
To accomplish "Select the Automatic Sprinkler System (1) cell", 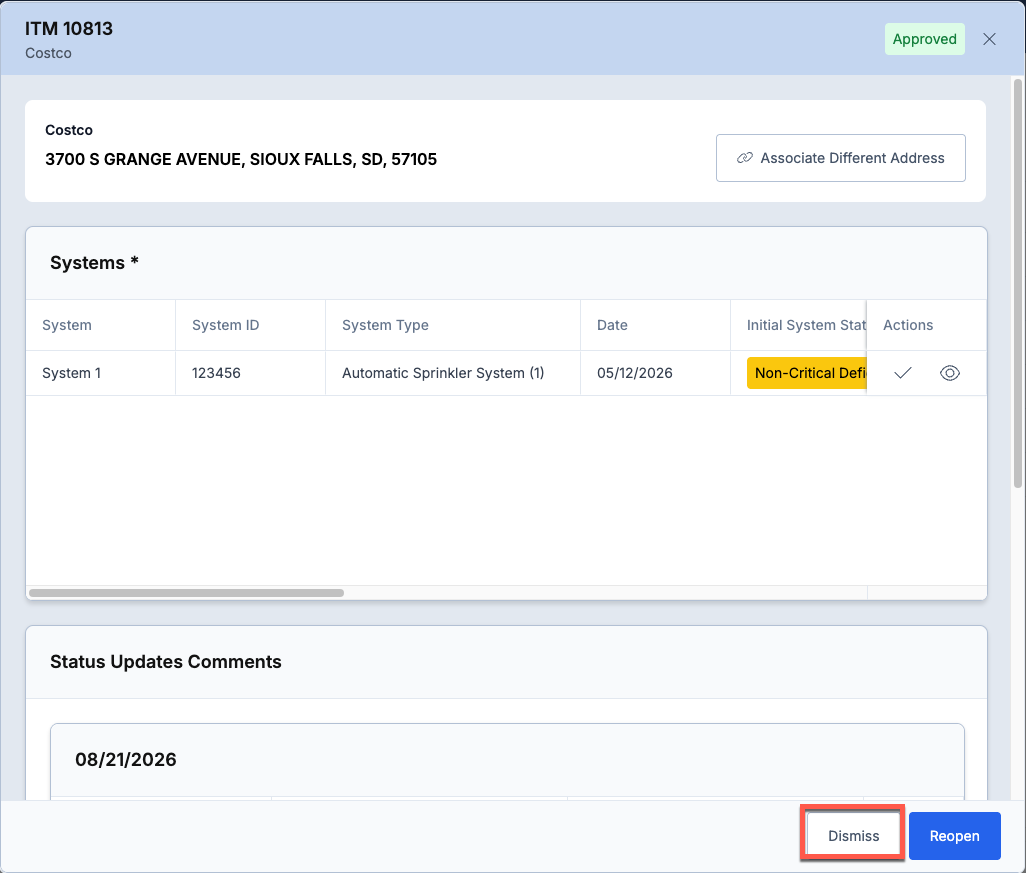I will (x=452, y=373).
